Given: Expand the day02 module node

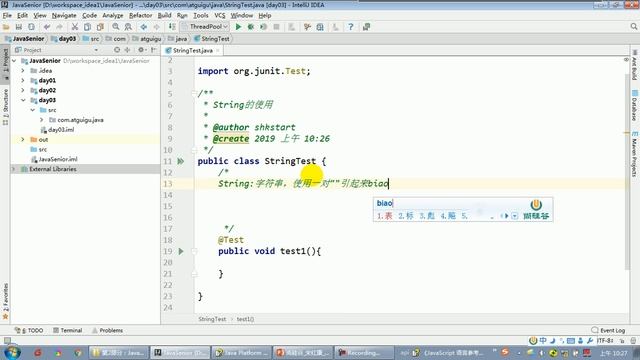Looking at the screenshot, I should 23,90.
